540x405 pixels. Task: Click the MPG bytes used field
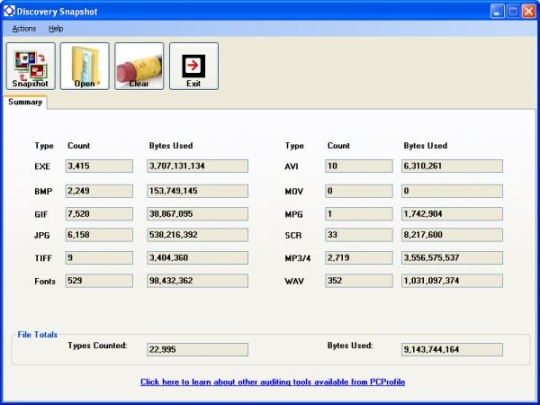click(452, 214)
